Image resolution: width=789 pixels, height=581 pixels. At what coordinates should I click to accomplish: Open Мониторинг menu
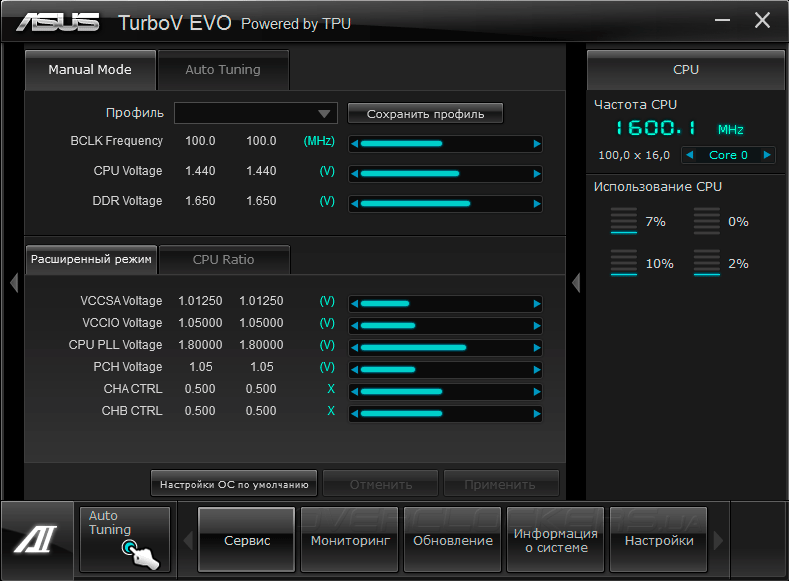(x=350, y=540)
